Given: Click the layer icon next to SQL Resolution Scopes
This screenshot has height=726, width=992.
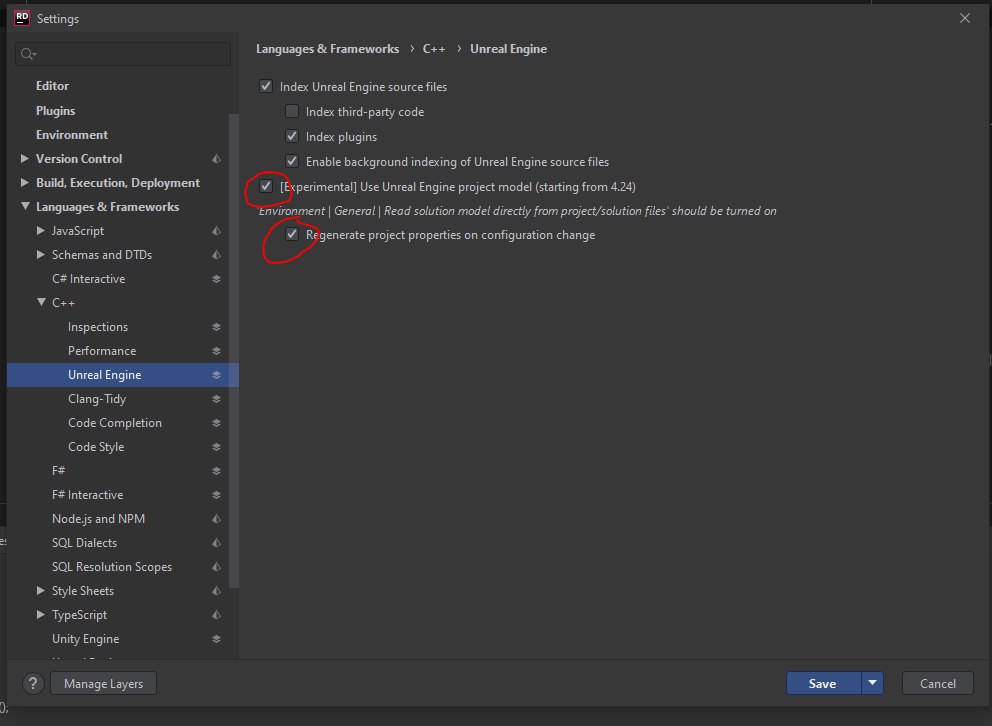Looking at the screenshot, I should point(216,567).
